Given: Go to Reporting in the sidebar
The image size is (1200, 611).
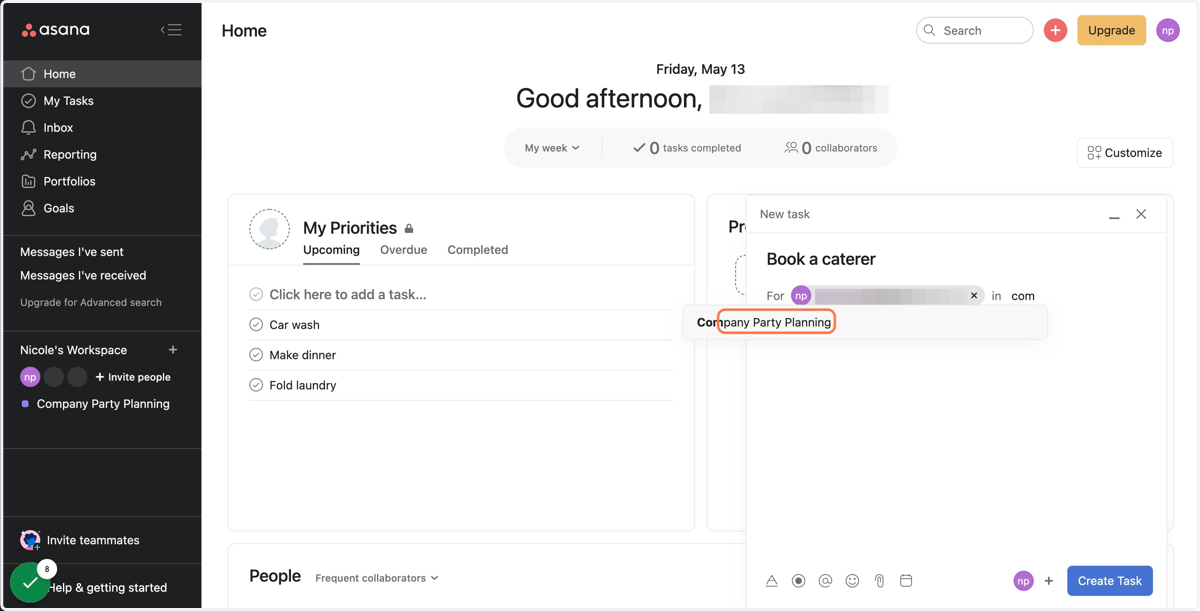Looking at the screenshot, I should (101, 155).
